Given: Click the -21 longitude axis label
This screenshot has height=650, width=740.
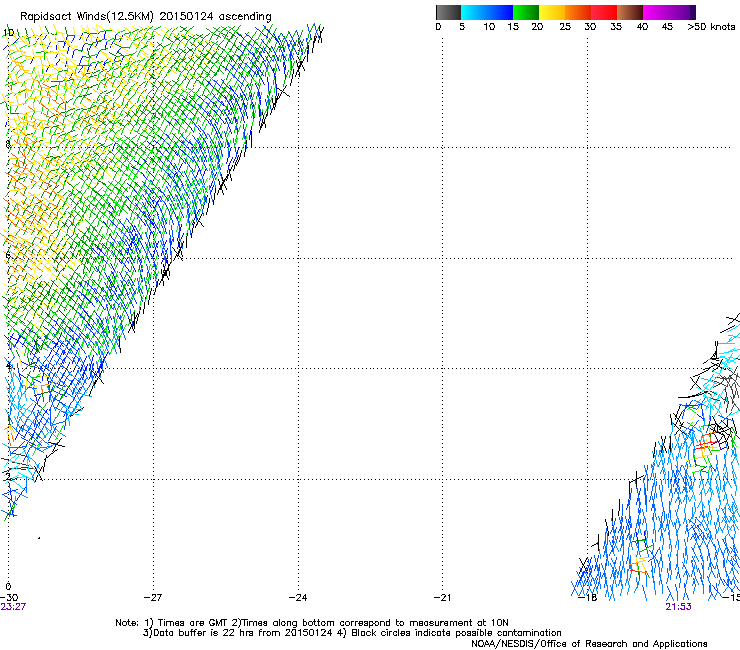Looking at the screenshot, I should pos(443,597).
